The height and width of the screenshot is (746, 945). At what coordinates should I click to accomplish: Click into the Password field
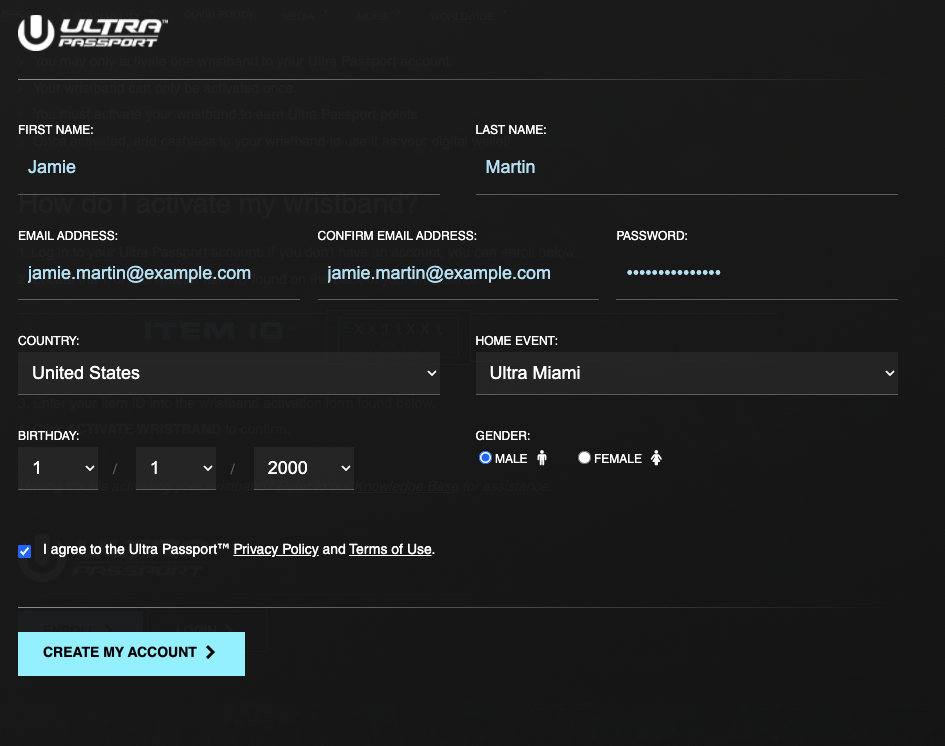pyautogui.click(x=756, y=273)
